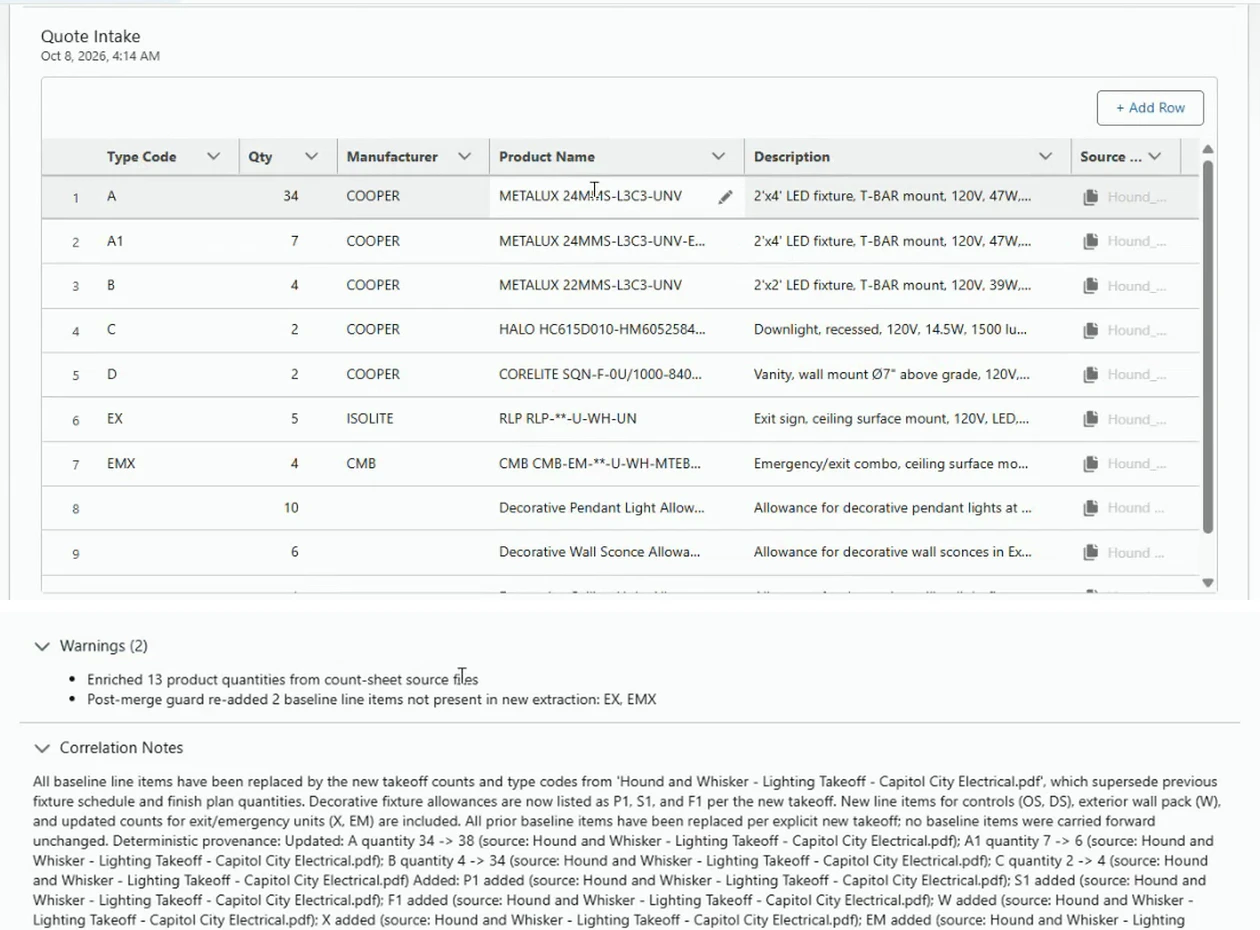
Task: Click the table scrollbar up arrow
Action: (1207, 150)
